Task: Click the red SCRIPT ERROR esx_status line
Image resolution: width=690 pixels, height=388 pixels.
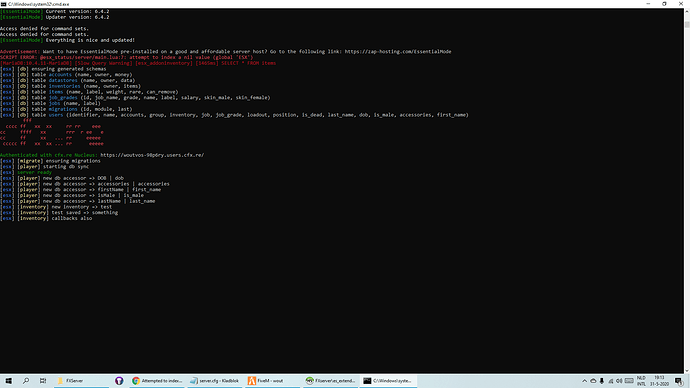Action: click(127, 57)
